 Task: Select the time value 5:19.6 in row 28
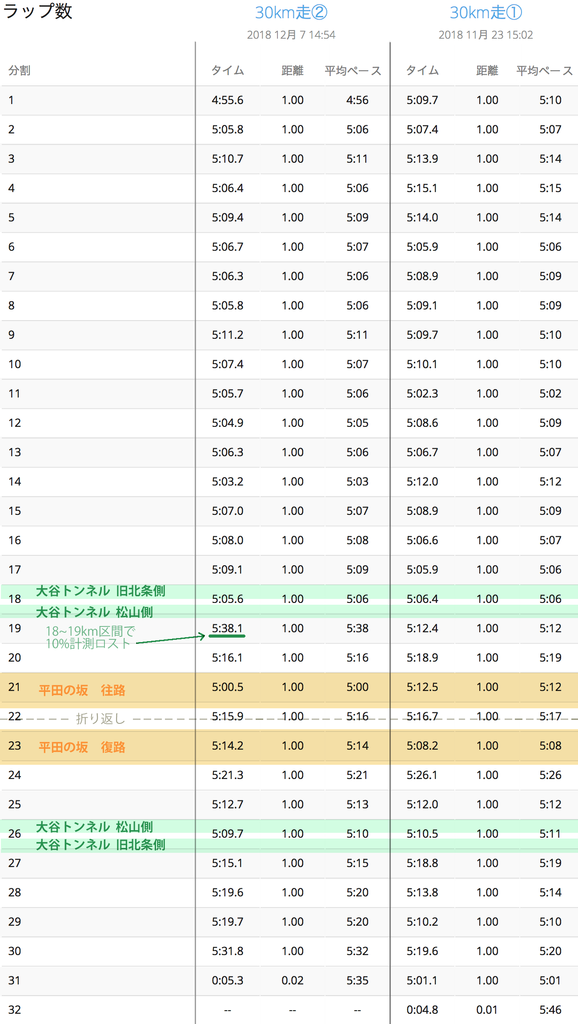pyautogui.click(x=228, y=893)
